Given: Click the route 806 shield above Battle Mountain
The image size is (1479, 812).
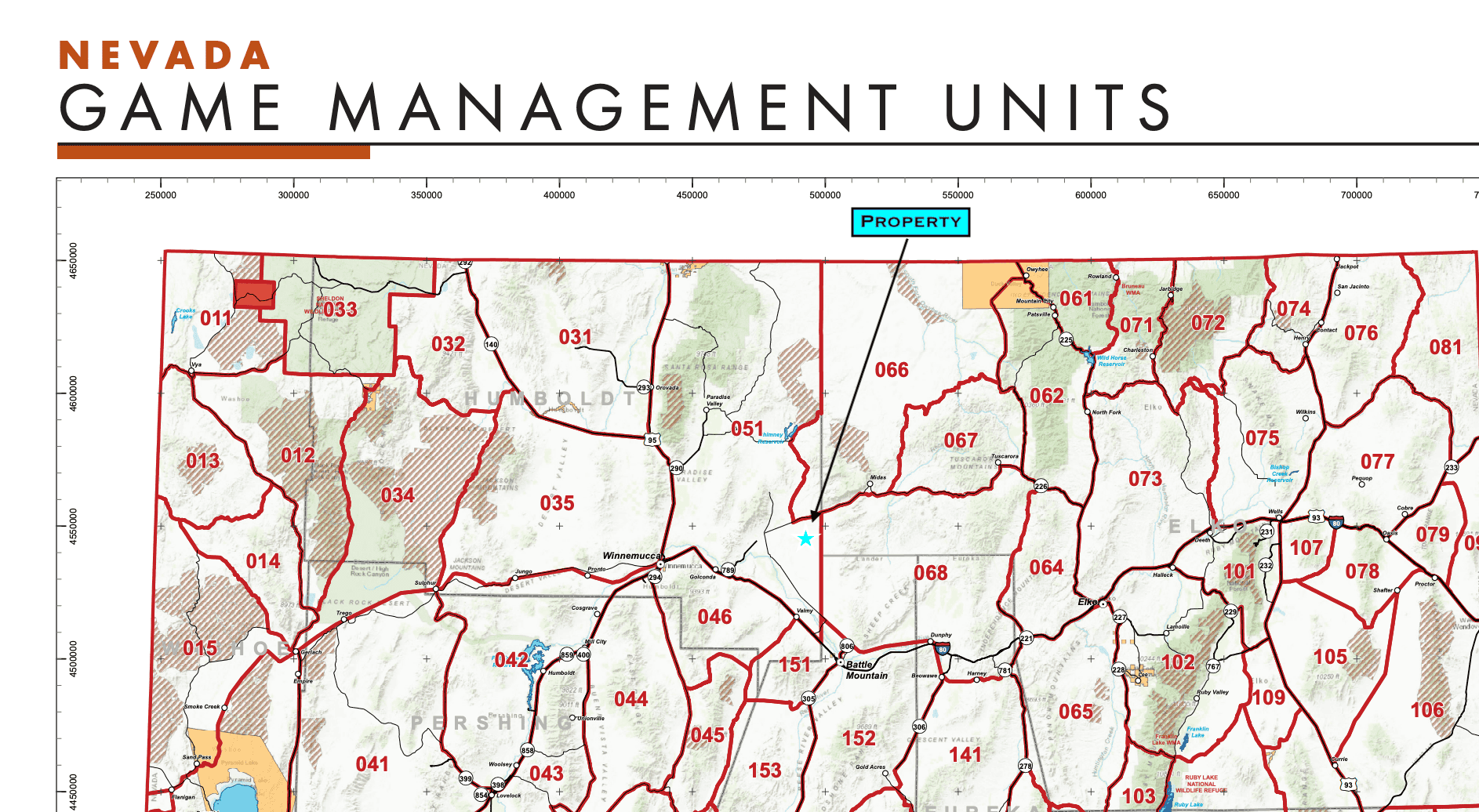Looking at the screenshot, I should 846,647.
